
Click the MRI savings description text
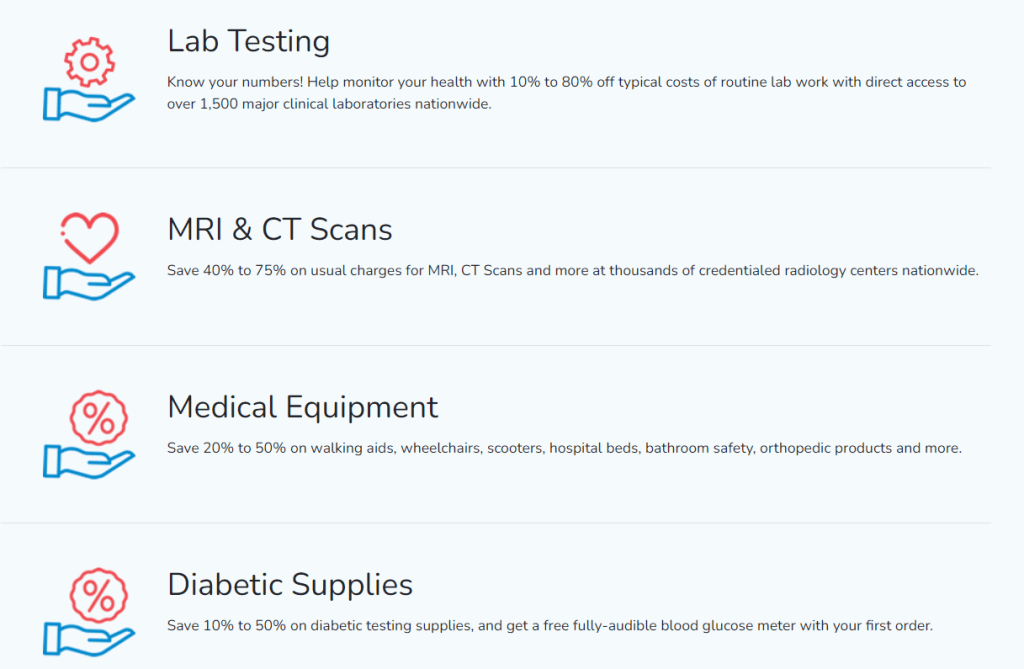coord(573,270)
